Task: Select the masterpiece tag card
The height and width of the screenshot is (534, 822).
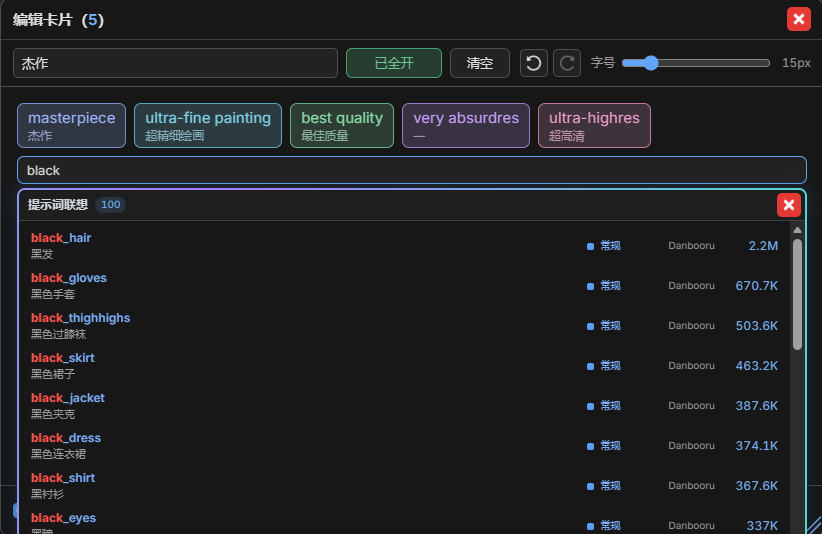Action: pos(71,126)
